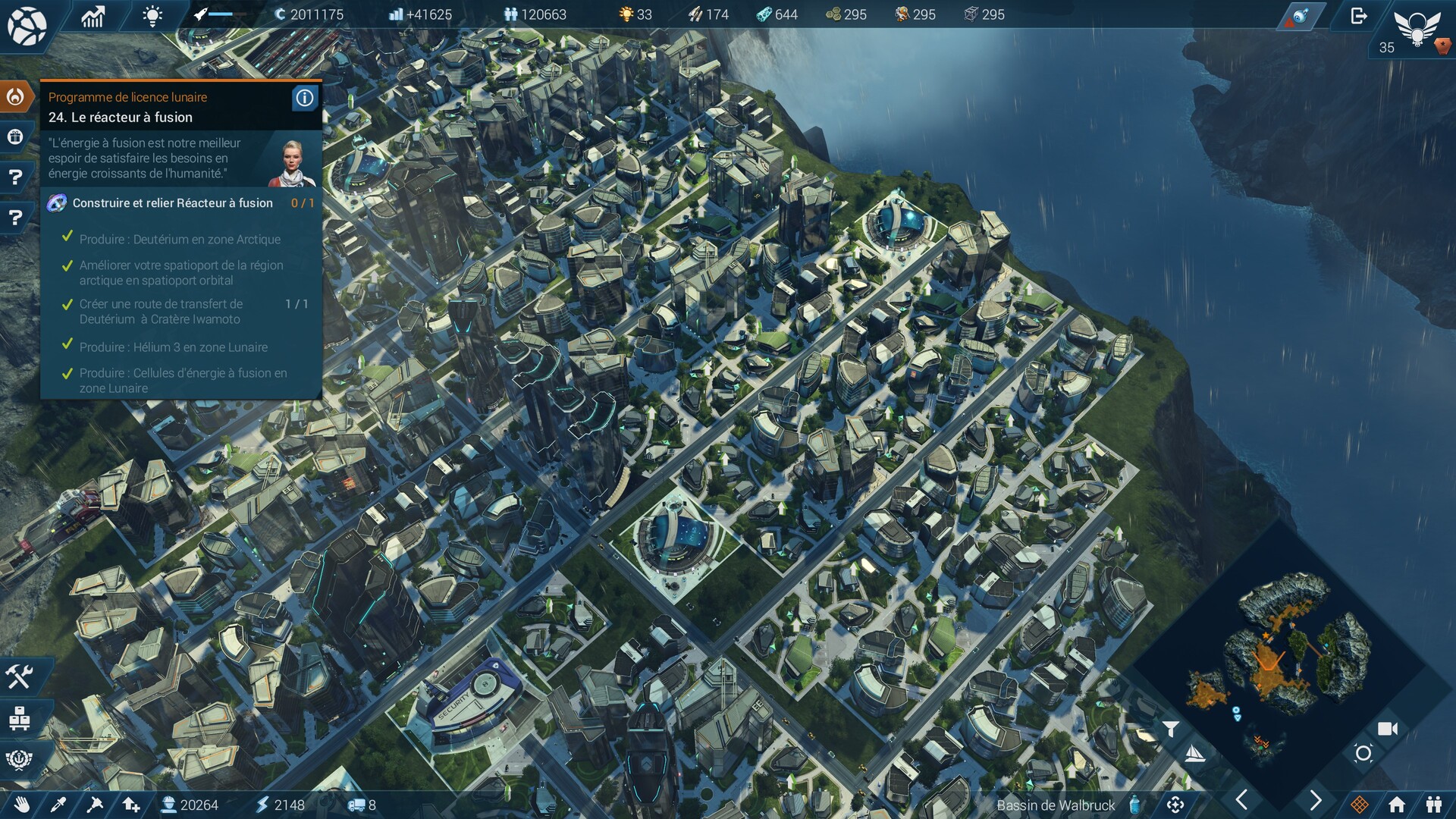Click 'Construire et relier Réacteur à fusion' objective

tap(172, 203)
